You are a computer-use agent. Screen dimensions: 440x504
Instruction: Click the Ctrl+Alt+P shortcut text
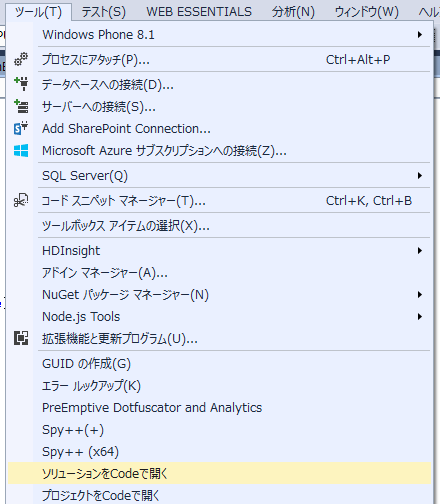358,60
